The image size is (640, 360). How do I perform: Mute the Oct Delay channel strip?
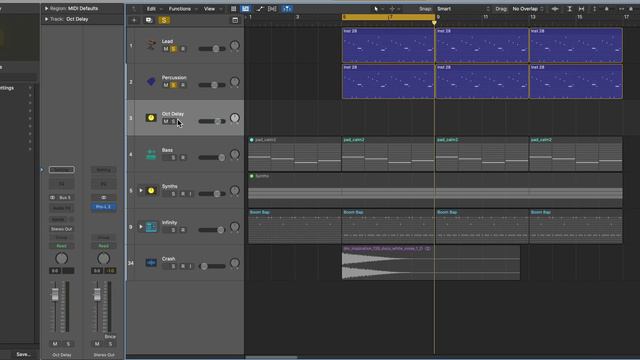click(55, 344)
